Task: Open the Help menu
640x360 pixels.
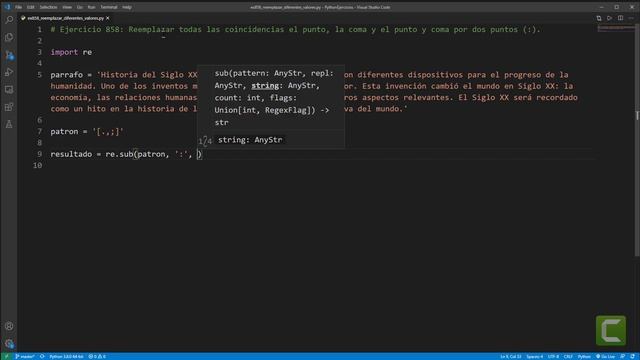Action: click(127, 7)
